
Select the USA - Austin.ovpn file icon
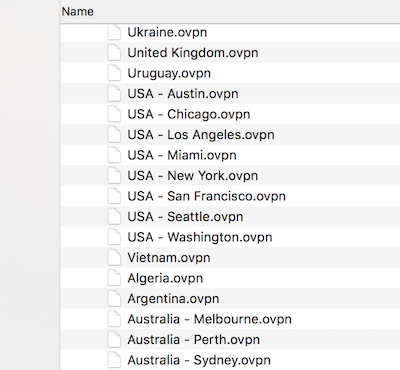[x=114, y=94]
